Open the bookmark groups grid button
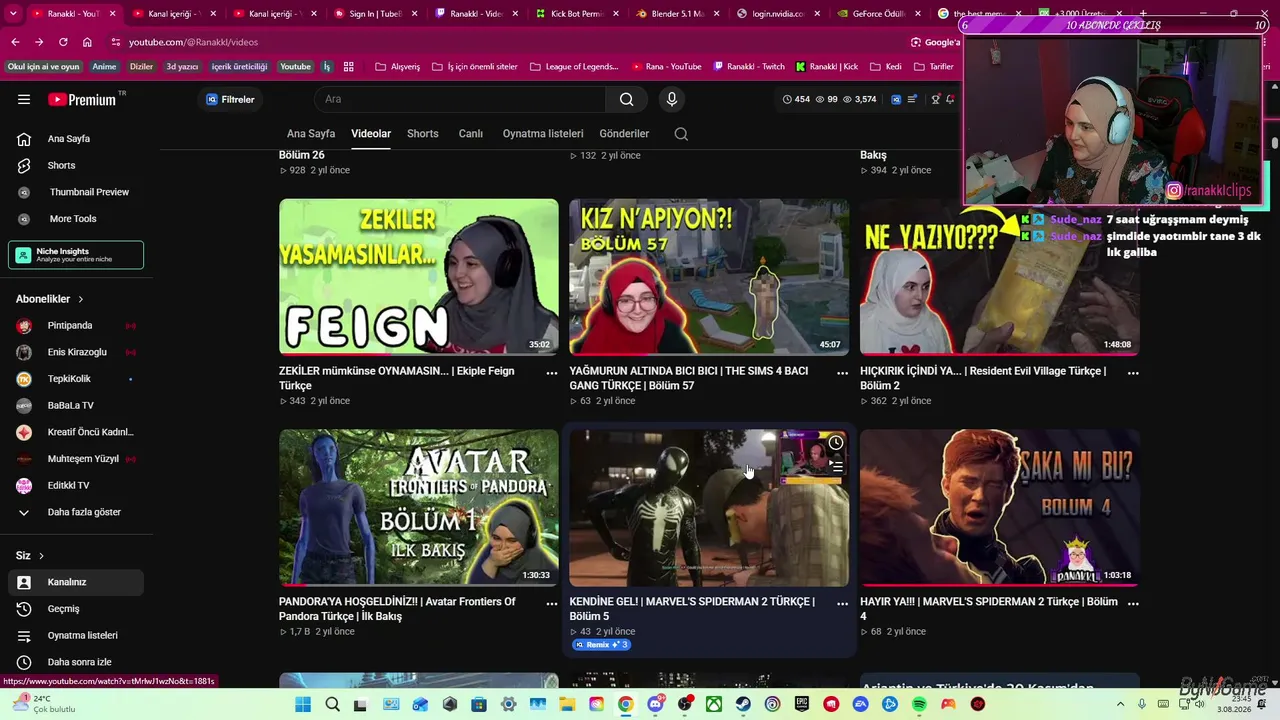The width and height of the screenshot is (1280, 720). [349, 66]
